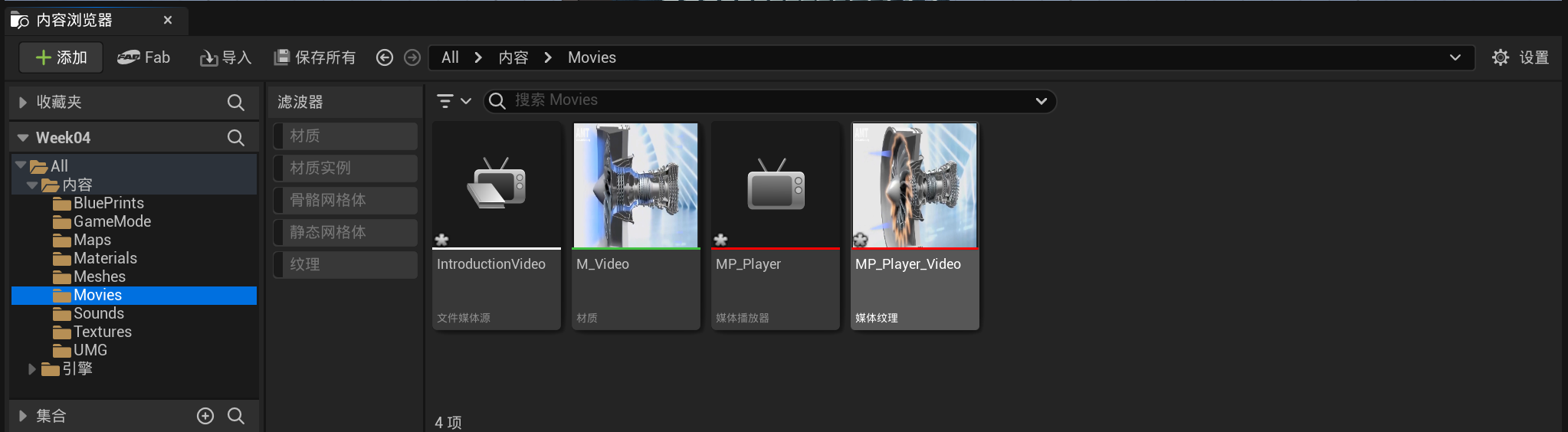The image size is (1568, 432).
Task: Expand chevron after All breadcrumb
Action: click(x=478, y=57)
